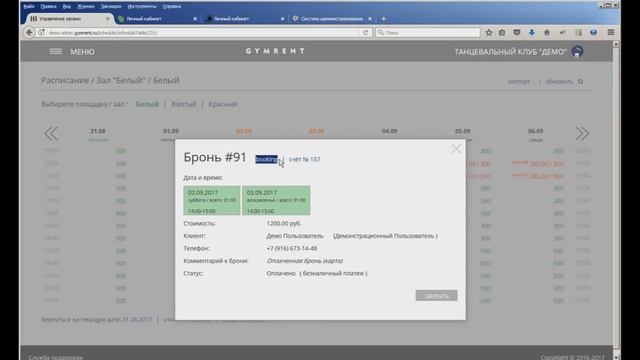Click the обновить refresh link
Image resolution: width=640 pixels, height=360 pixels.
tap(559, 82)
